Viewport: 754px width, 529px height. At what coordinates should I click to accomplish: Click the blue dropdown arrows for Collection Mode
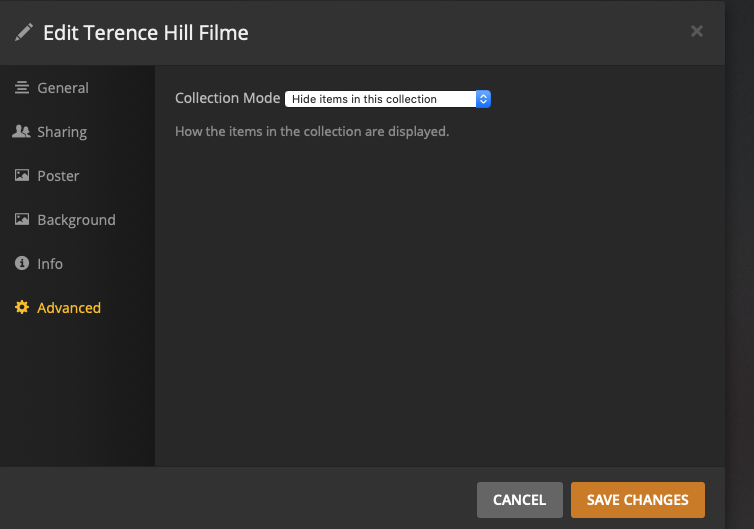483,99
